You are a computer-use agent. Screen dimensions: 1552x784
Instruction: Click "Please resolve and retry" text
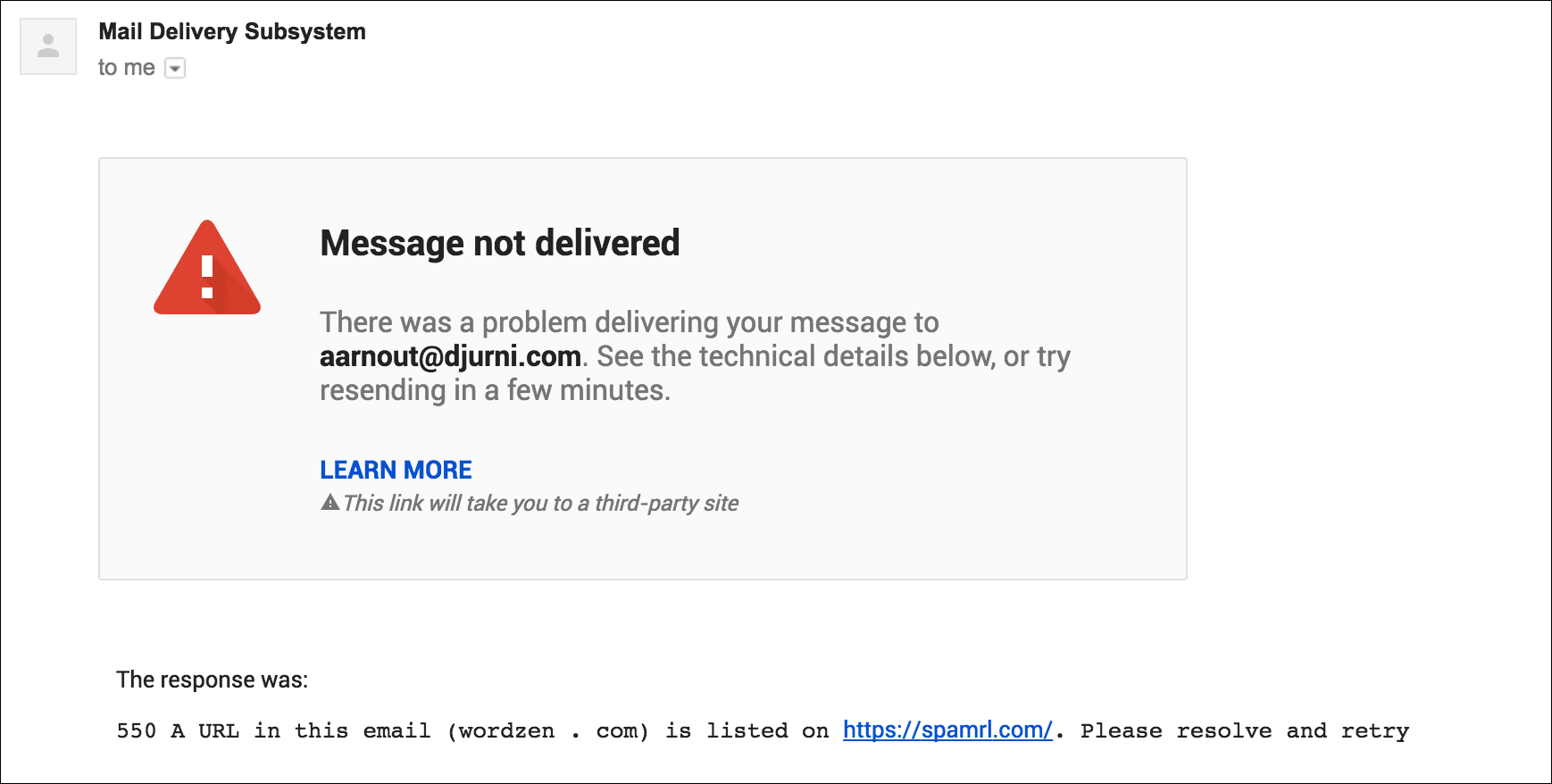(x=1244, y=731)
